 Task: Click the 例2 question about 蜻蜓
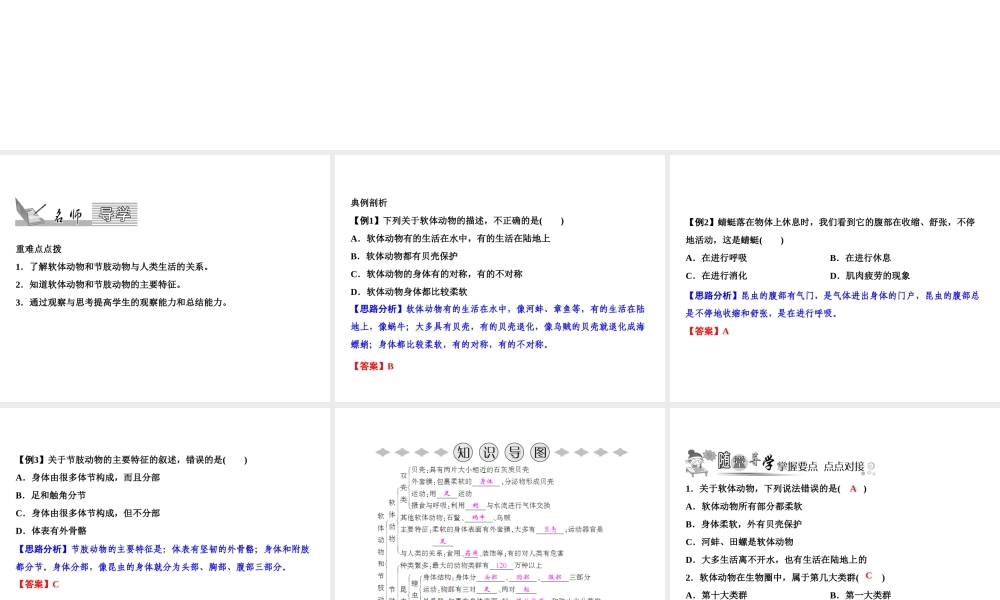coord(830,231)
